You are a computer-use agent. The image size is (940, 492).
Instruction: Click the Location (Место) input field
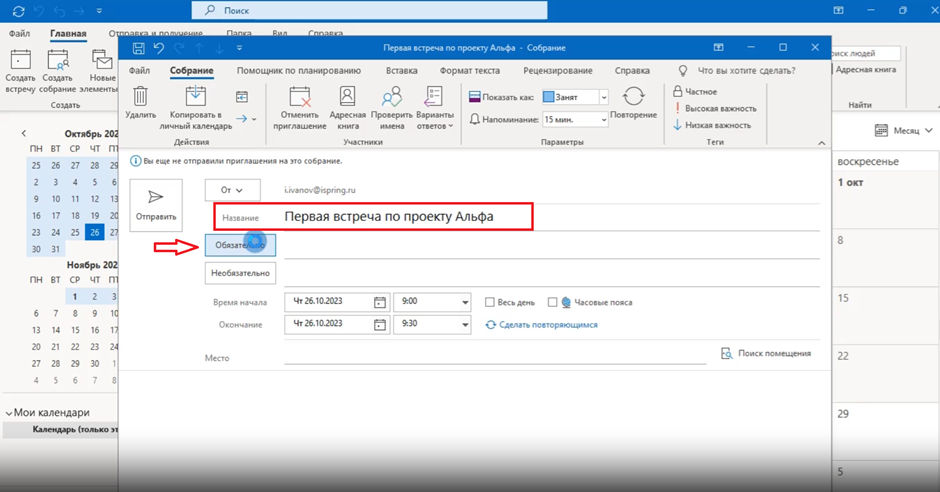click(x=495, y=357)
